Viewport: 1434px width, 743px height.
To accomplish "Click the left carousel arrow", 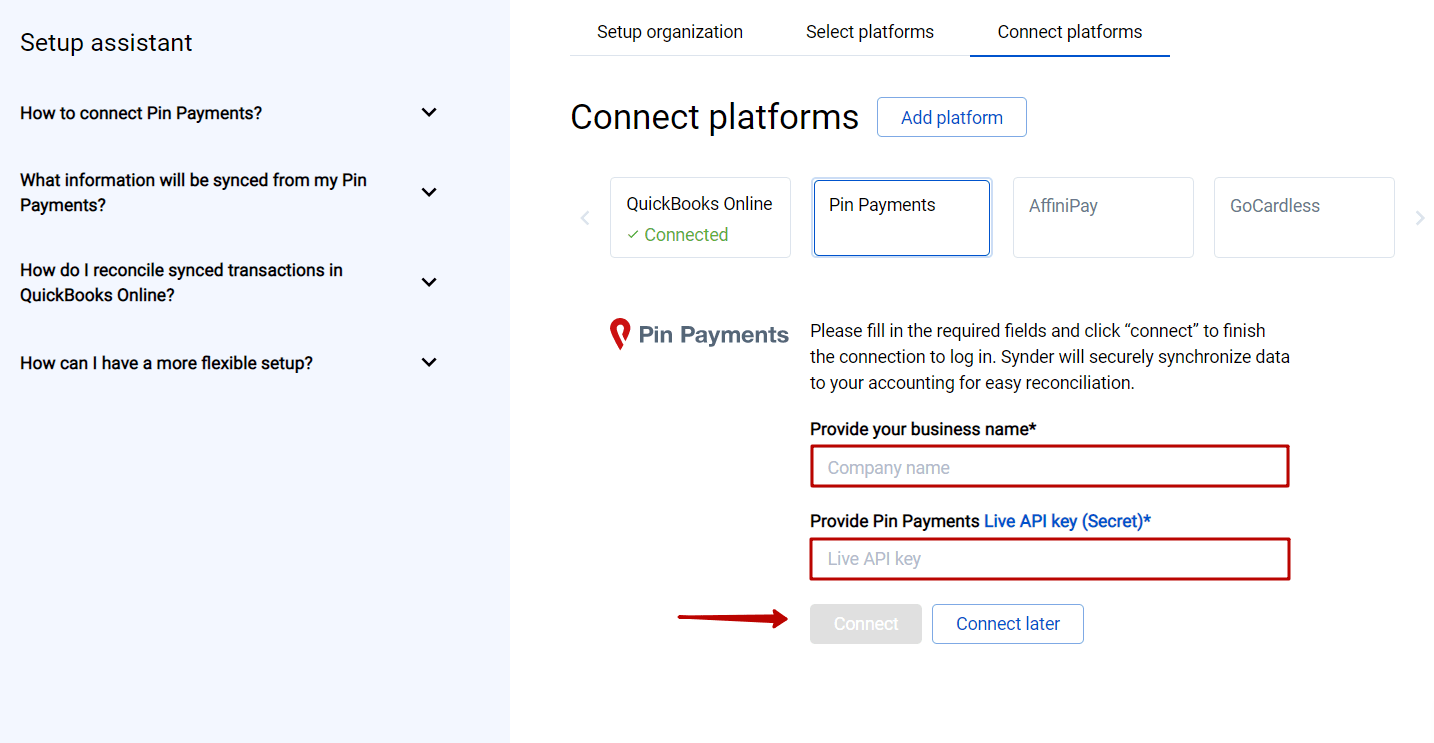I will coord(584,217).
